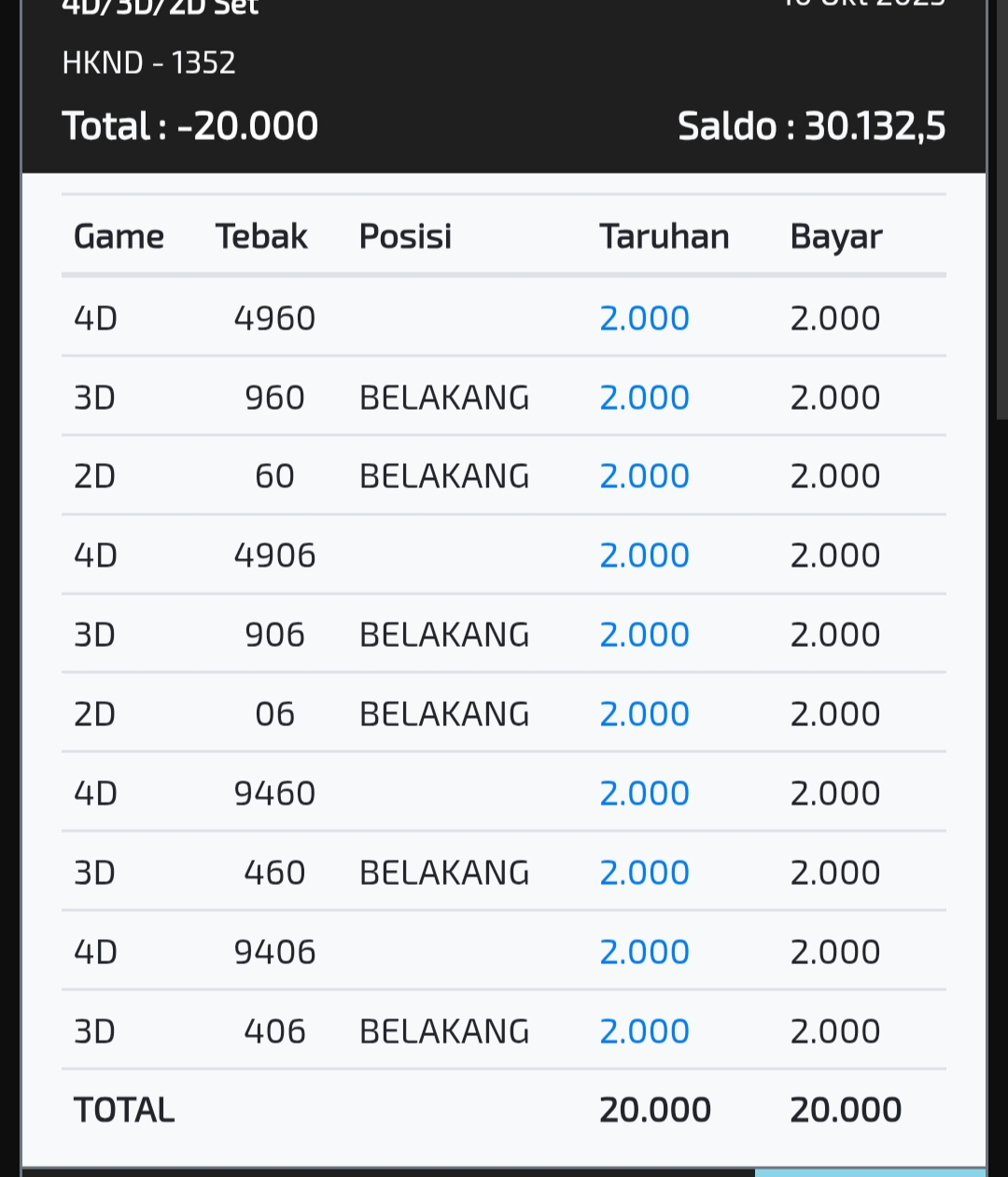
Task: Select the Tebak column header
Action: [261, 237]
